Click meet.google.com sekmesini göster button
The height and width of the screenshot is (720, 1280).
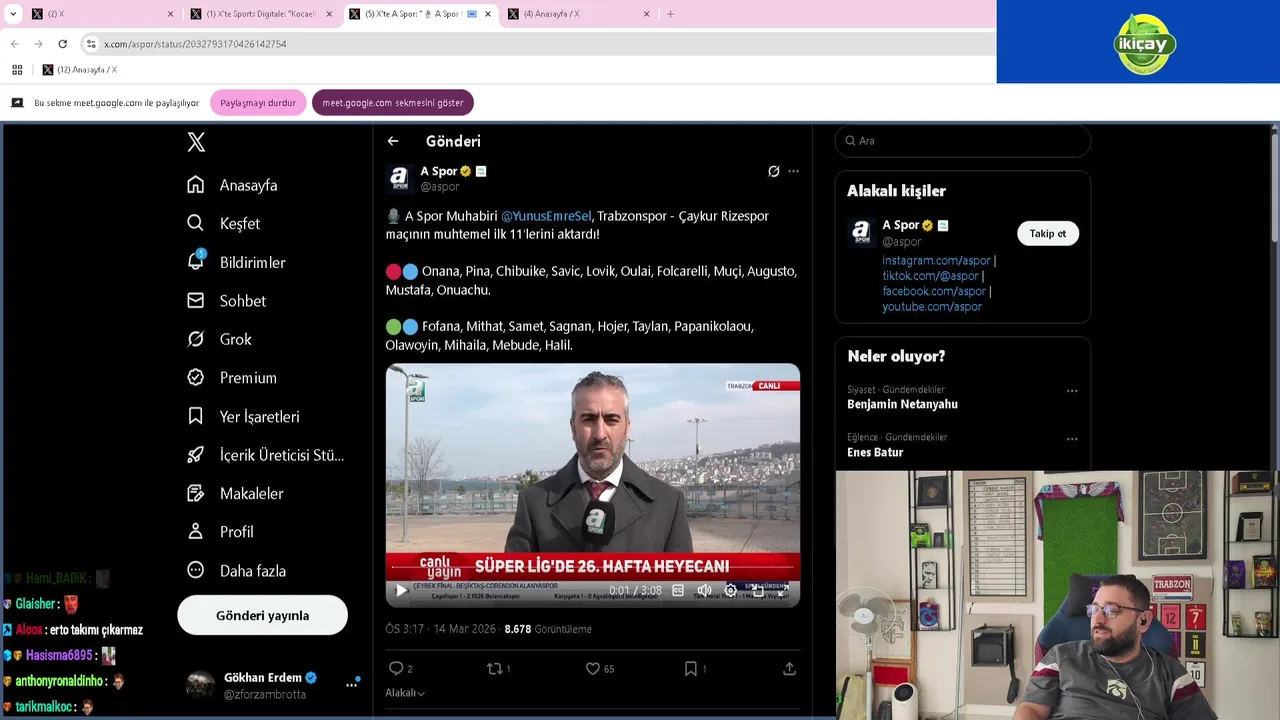coord(393,103)
